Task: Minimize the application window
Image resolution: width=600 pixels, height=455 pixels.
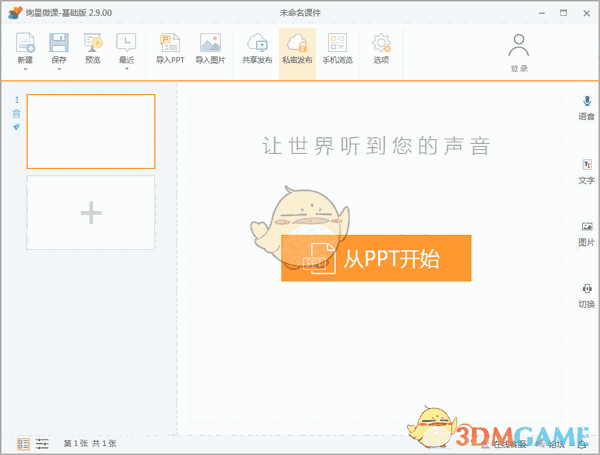Action: 542,13
